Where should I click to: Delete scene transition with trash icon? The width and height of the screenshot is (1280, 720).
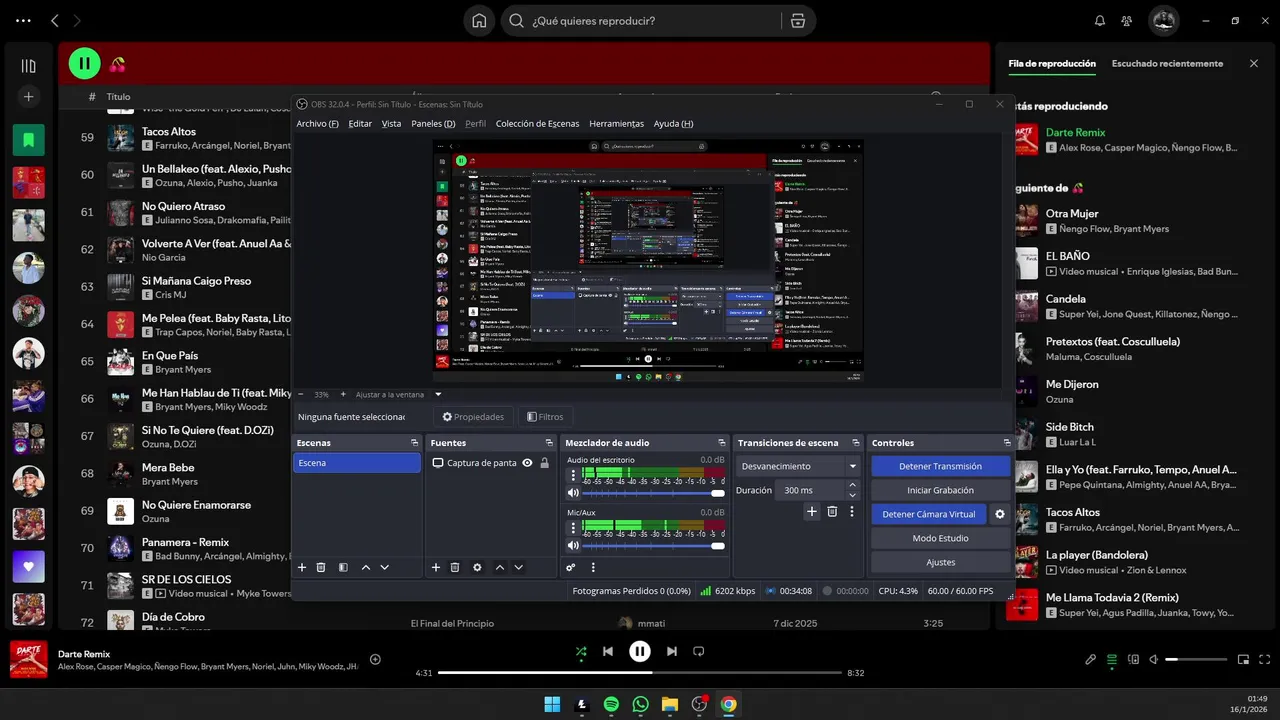coord(832,511)
